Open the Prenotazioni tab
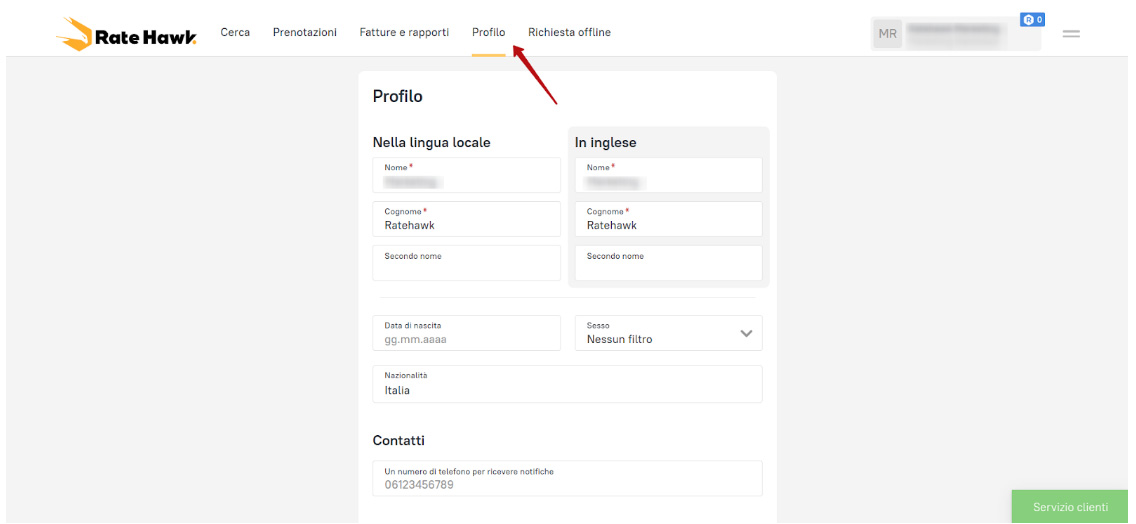The image size is (1136, 524). click(x=304, y=32)
